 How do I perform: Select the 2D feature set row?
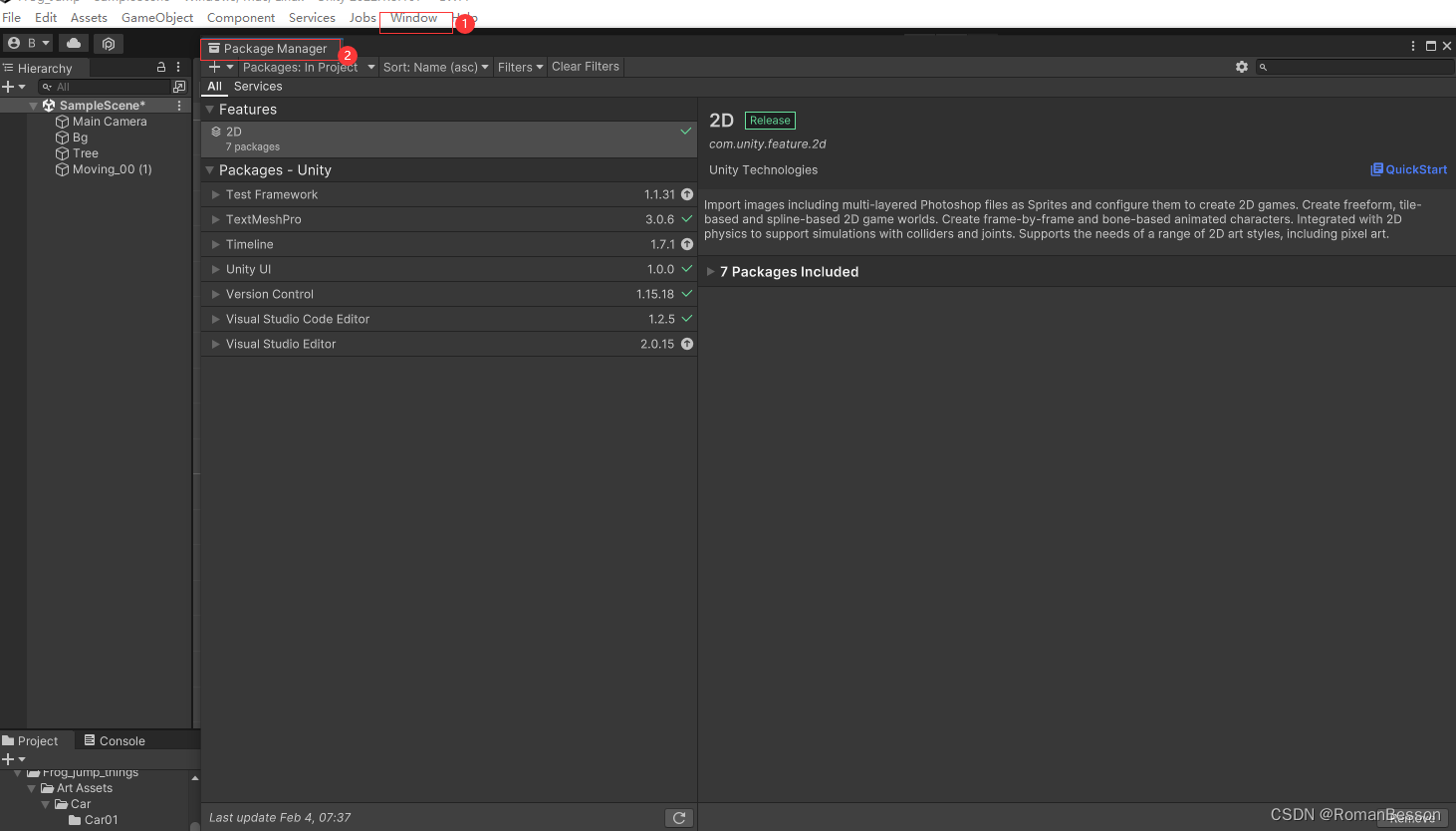(x=449, y=139)
